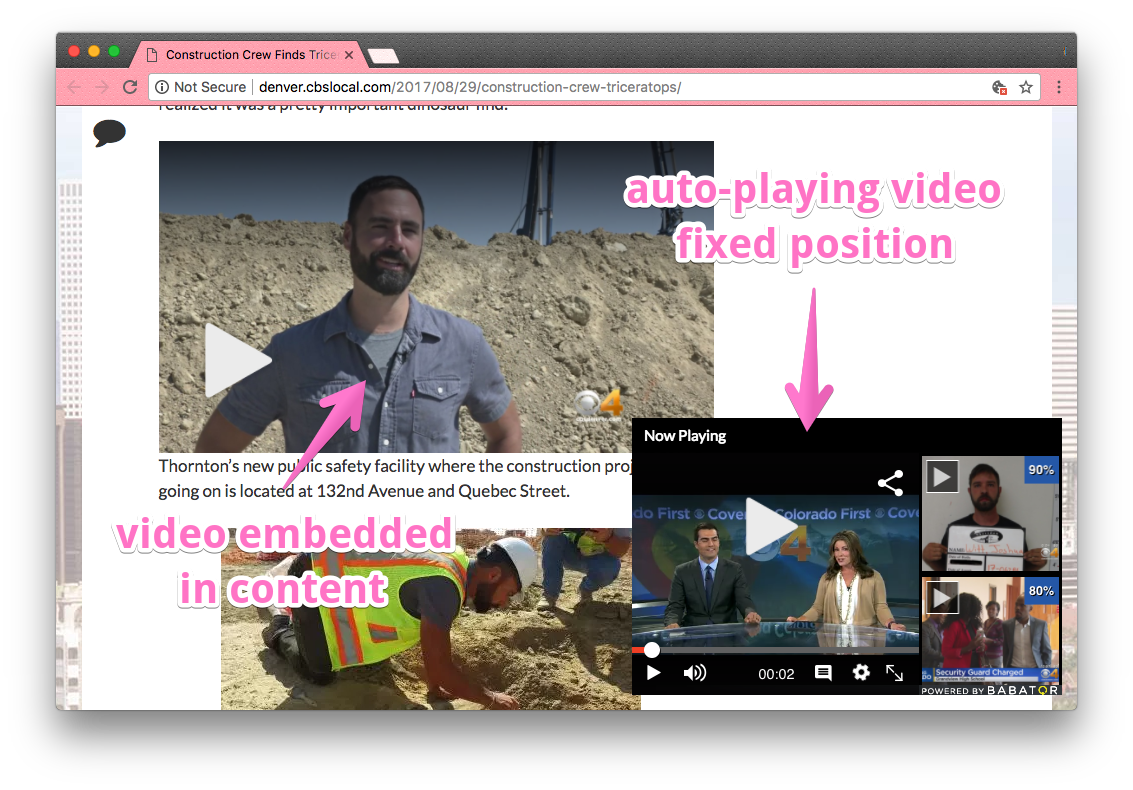The image size is (1133, 790).
Task: Click the construction worker digging photo
Action: click(x=431, y=619)
